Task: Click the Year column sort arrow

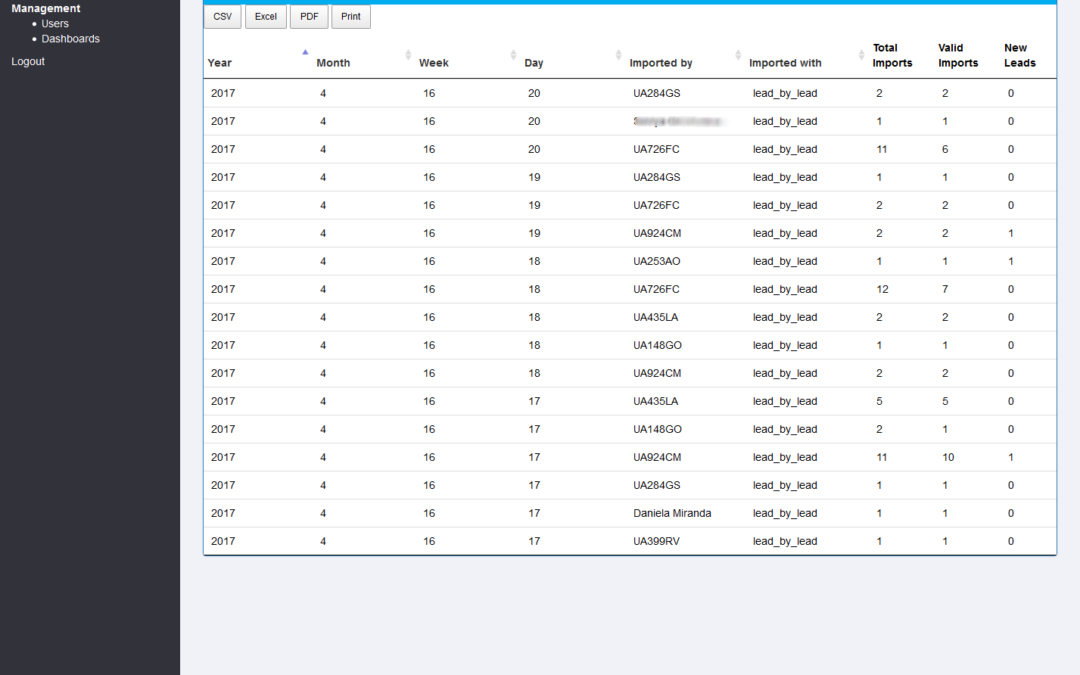Action: click(x=305, y=54)
